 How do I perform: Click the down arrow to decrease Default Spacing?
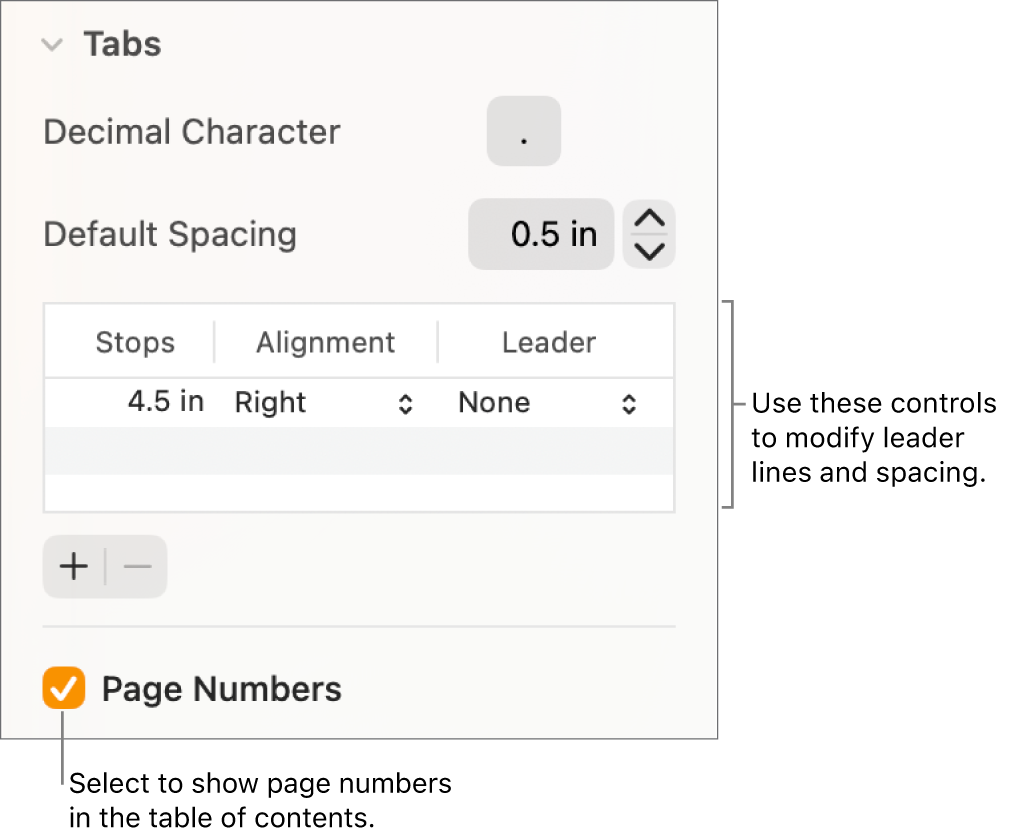648,250
